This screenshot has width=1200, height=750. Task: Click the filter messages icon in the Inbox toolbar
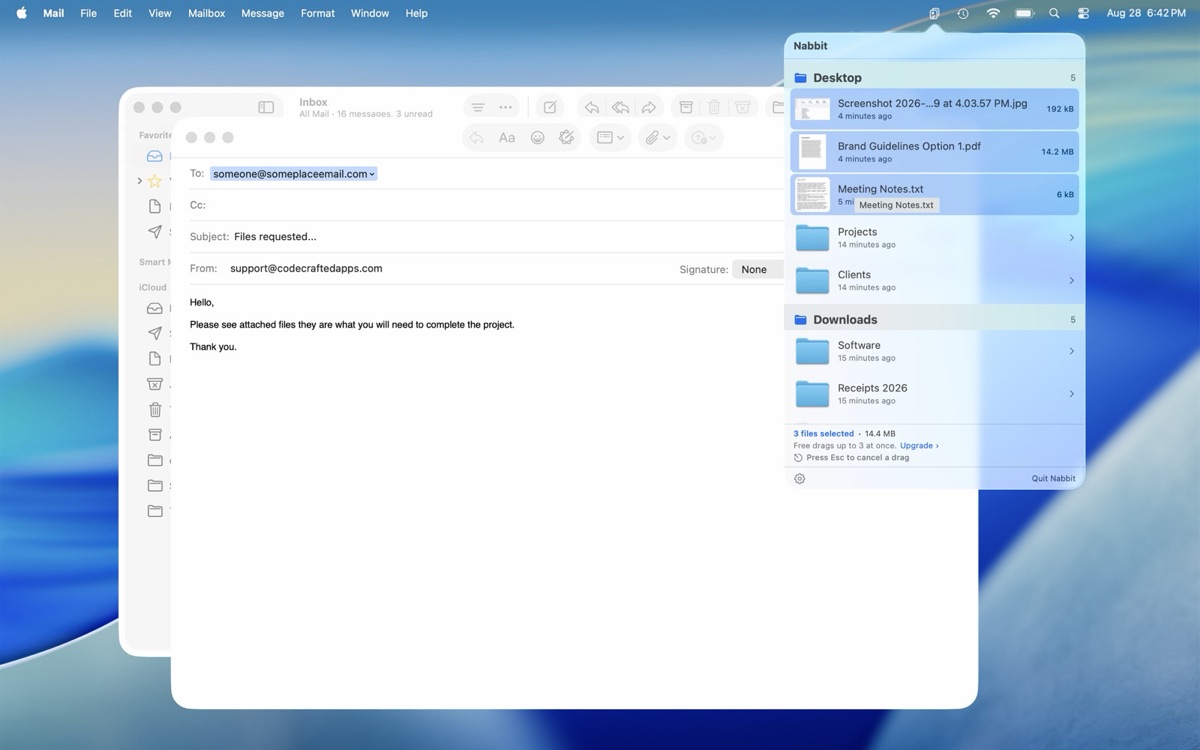(x=478, y=107)
